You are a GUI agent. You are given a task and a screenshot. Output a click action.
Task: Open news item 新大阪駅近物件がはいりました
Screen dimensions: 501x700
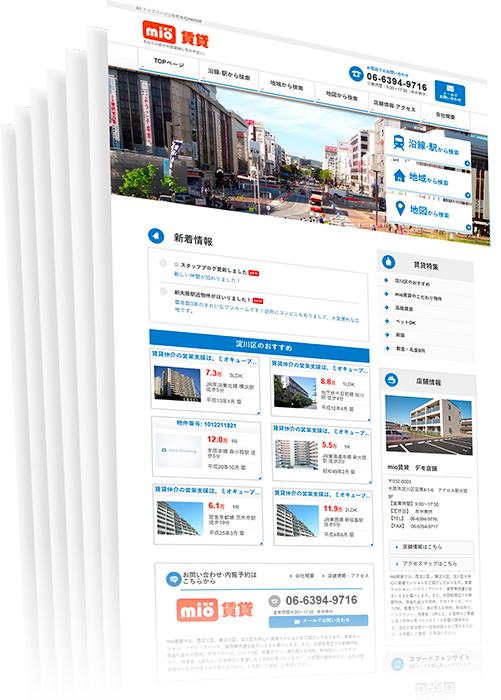point(212,296)
